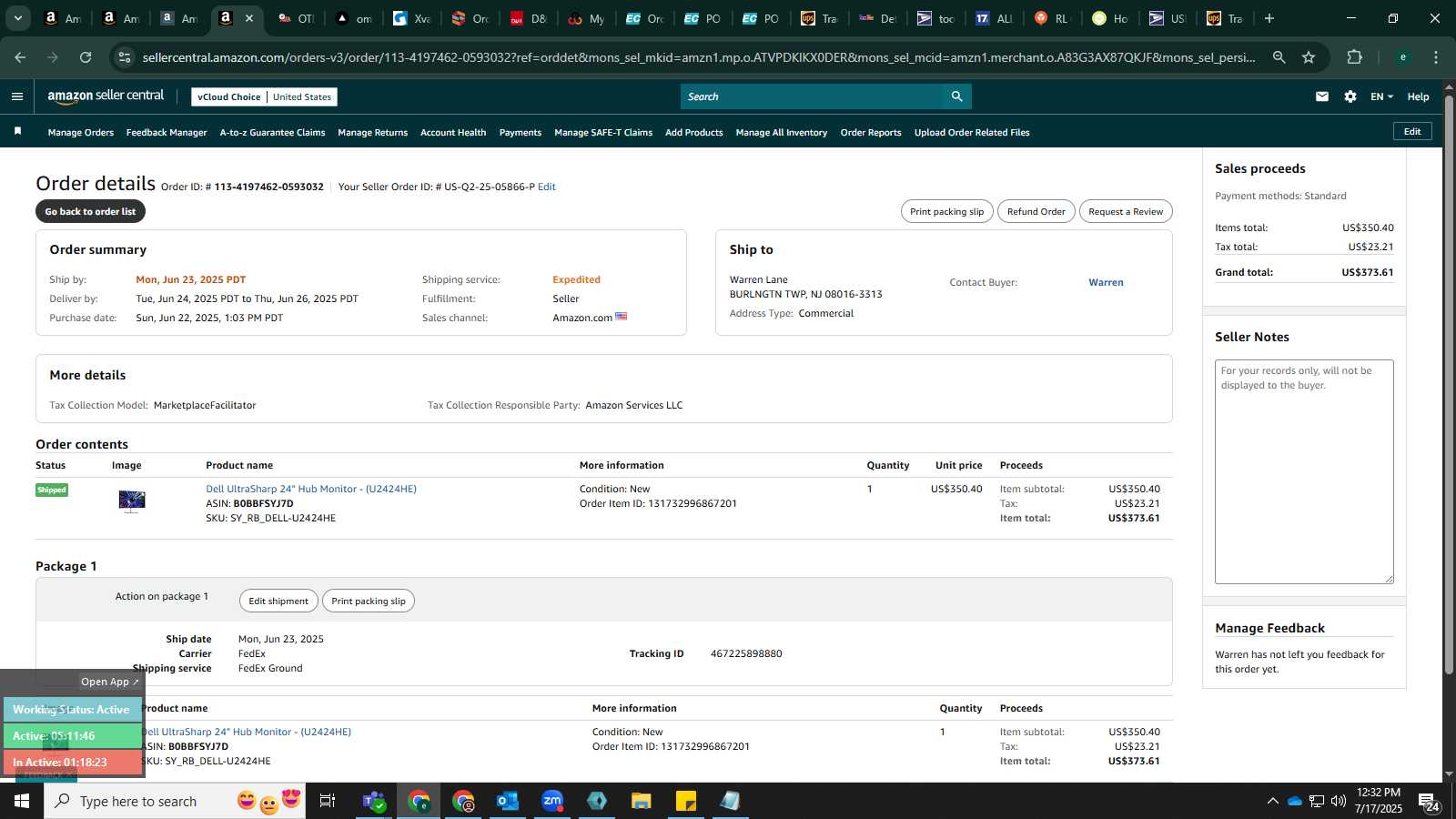Open Outlook from the taskbar
The height and width of the screenshot is (819, 1456).
click(507, 801)
